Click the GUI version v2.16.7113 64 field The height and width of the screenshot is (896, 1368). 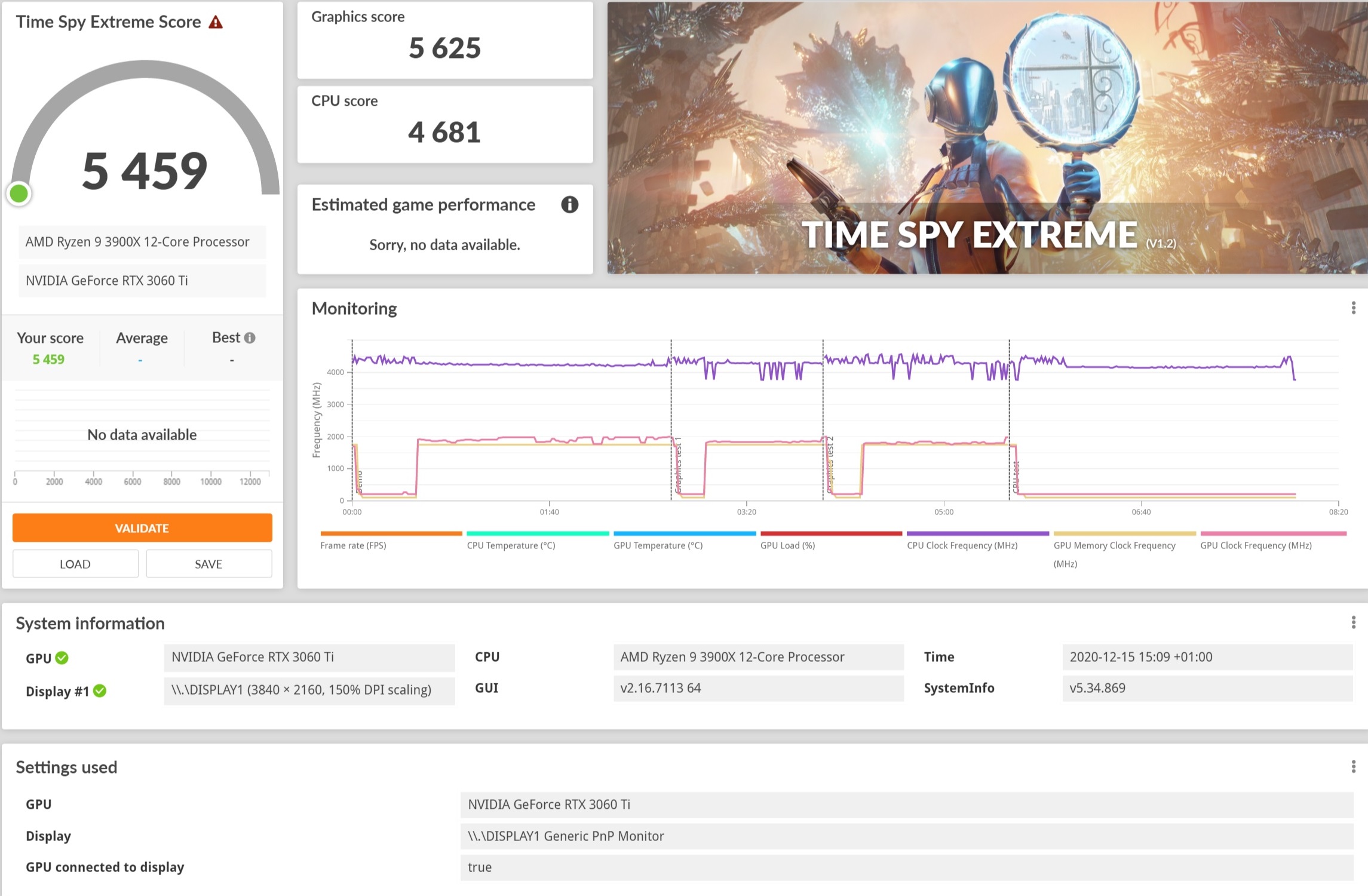[759, 688]
